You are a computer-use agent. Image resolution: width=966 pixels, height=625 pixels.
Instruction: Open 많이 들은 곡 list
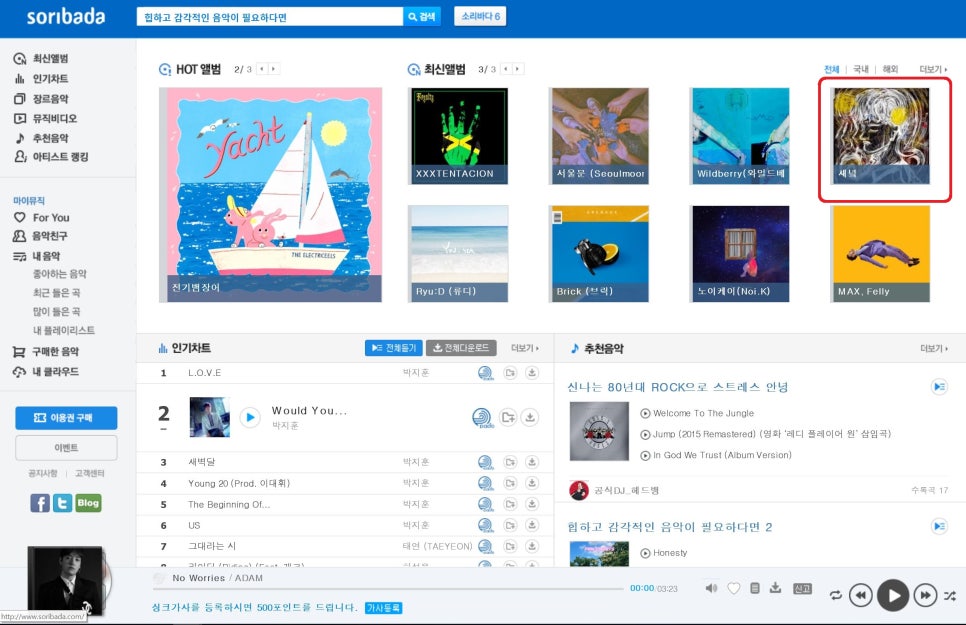click(56, 311)
